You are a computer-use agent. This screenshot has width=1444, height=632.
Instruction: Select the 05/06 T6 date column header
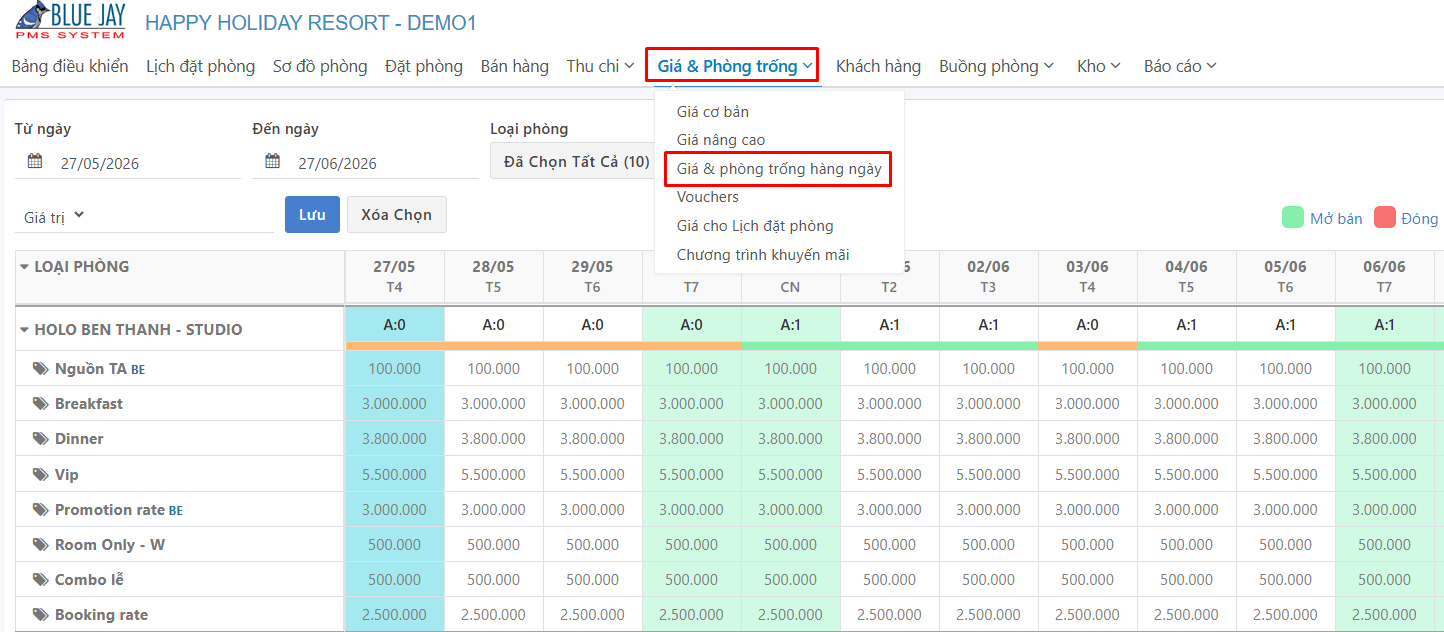tap(1285, 276)
